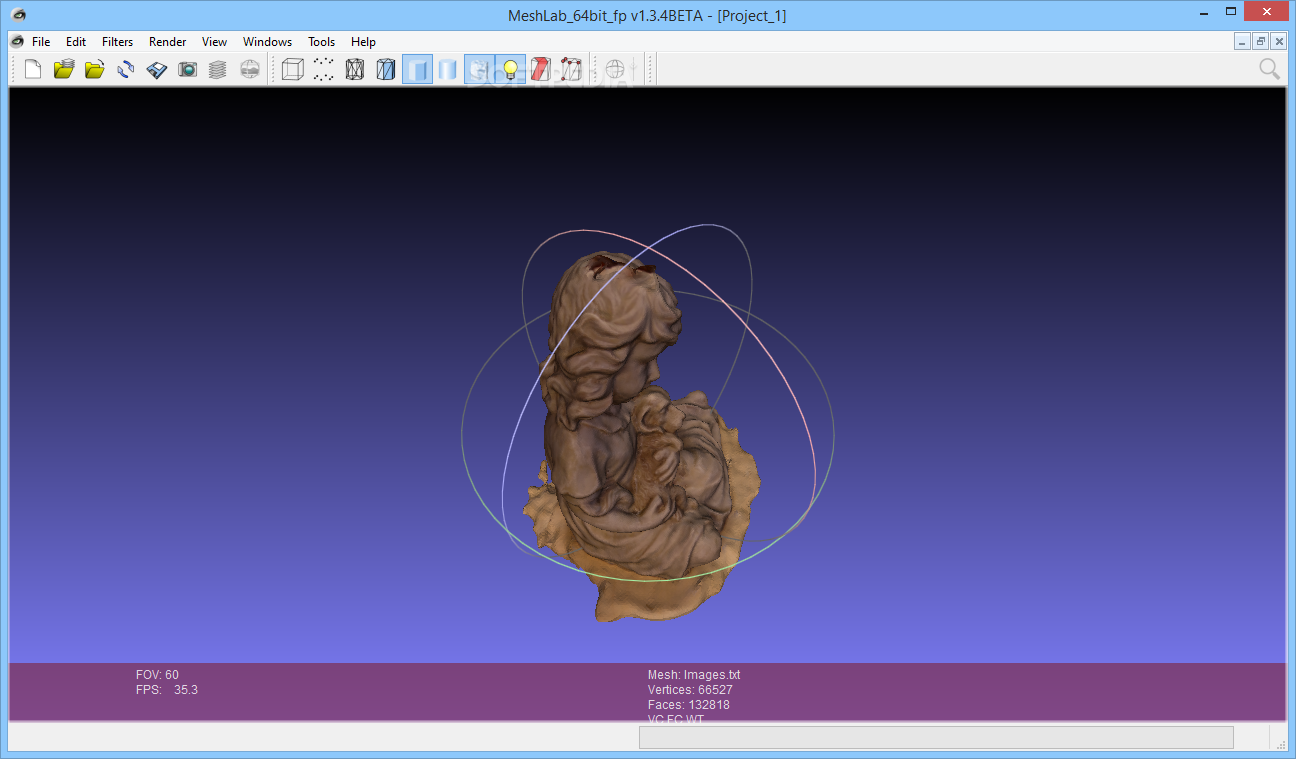1296x759 pixels.
Task: Toggle selected vertices rendering (red dots icon)
Action: click(571, 69)
